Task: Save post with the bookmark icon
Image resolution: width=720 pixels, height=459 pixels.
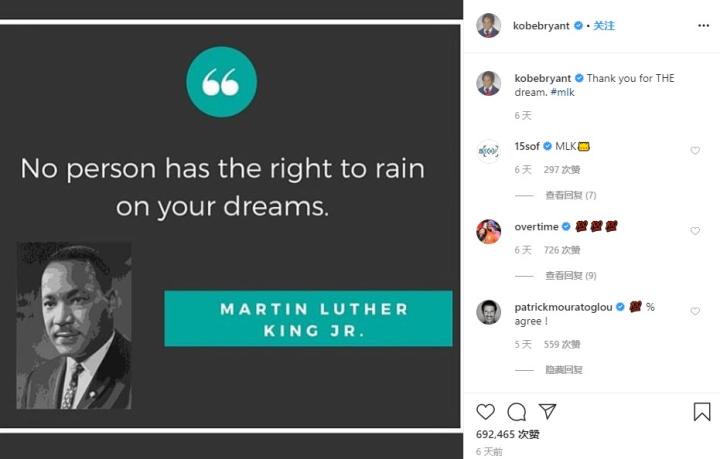Action: click(702, 411)
